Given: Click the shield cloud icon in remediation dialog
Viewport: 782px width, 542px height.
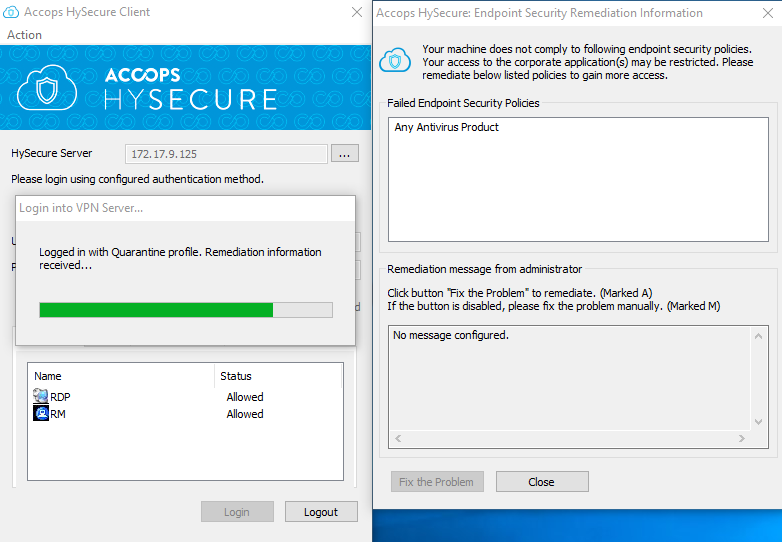Looking at the screenshot, I should click(395, 60).
